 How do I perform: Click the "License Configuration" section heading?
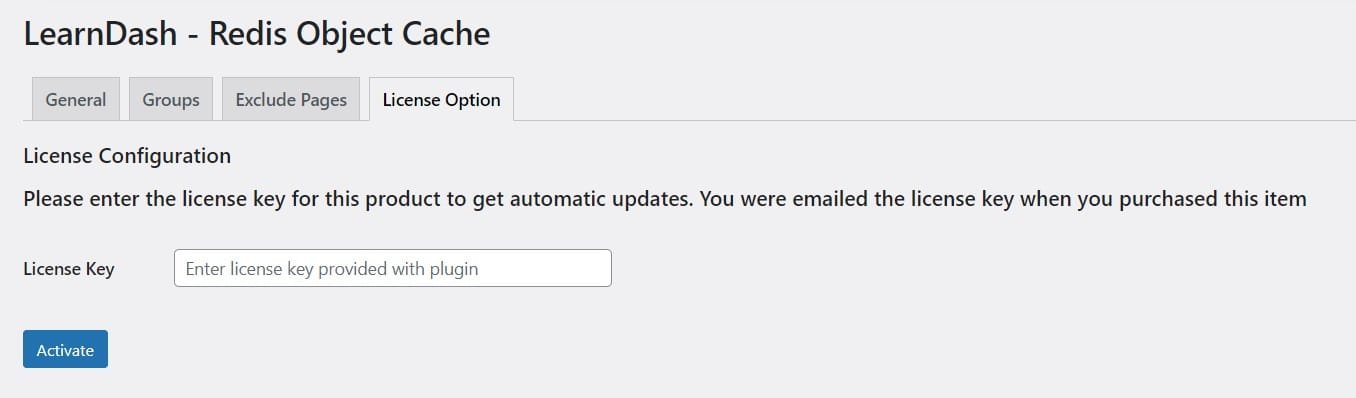[x=127, y=156]
